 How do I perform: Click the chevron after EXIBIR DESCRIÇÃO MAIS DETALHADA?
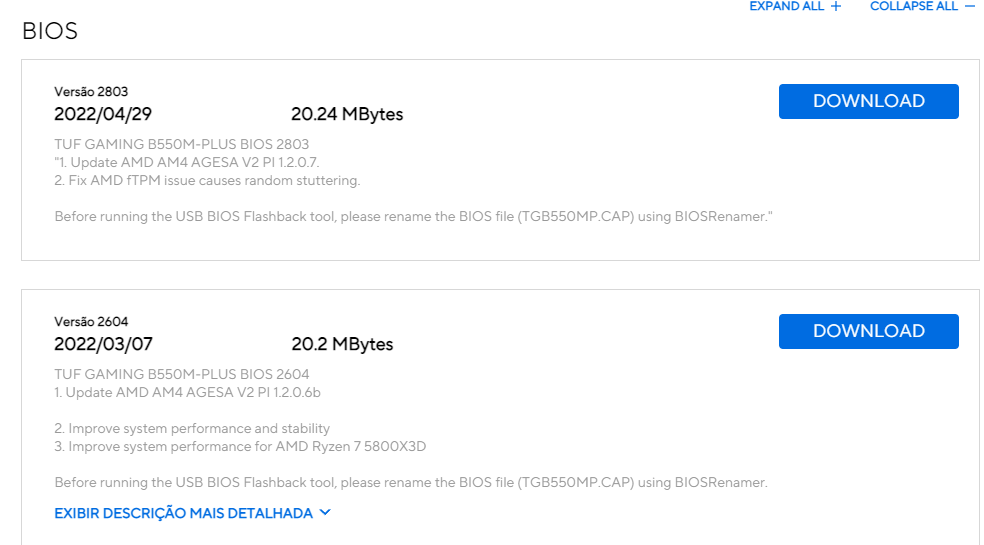325,512
